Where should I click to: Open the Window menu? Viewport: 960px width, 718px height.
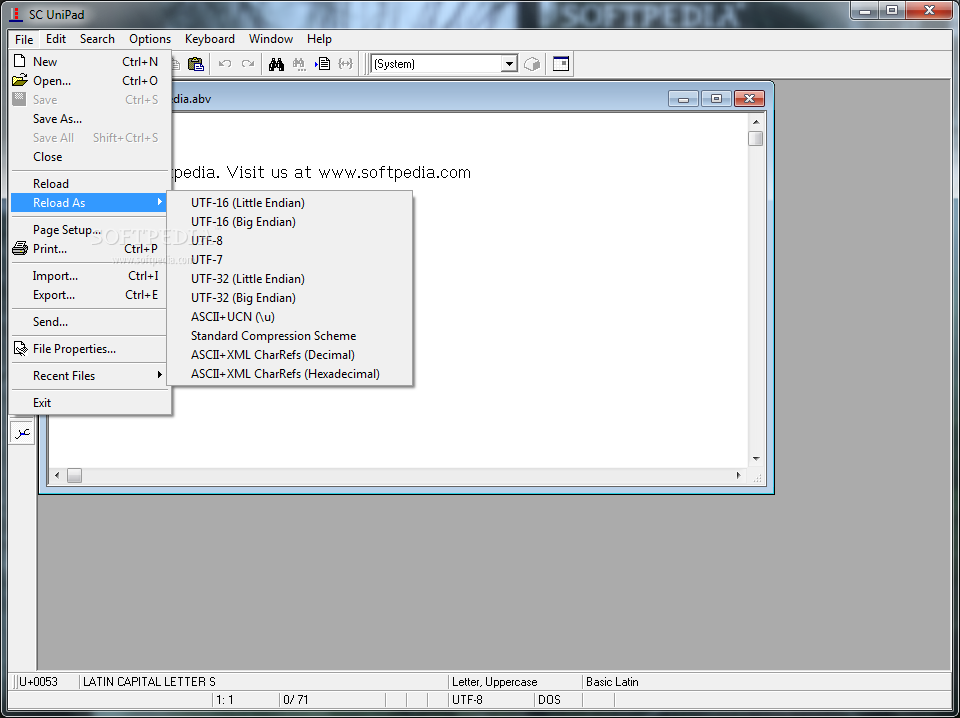271,39
